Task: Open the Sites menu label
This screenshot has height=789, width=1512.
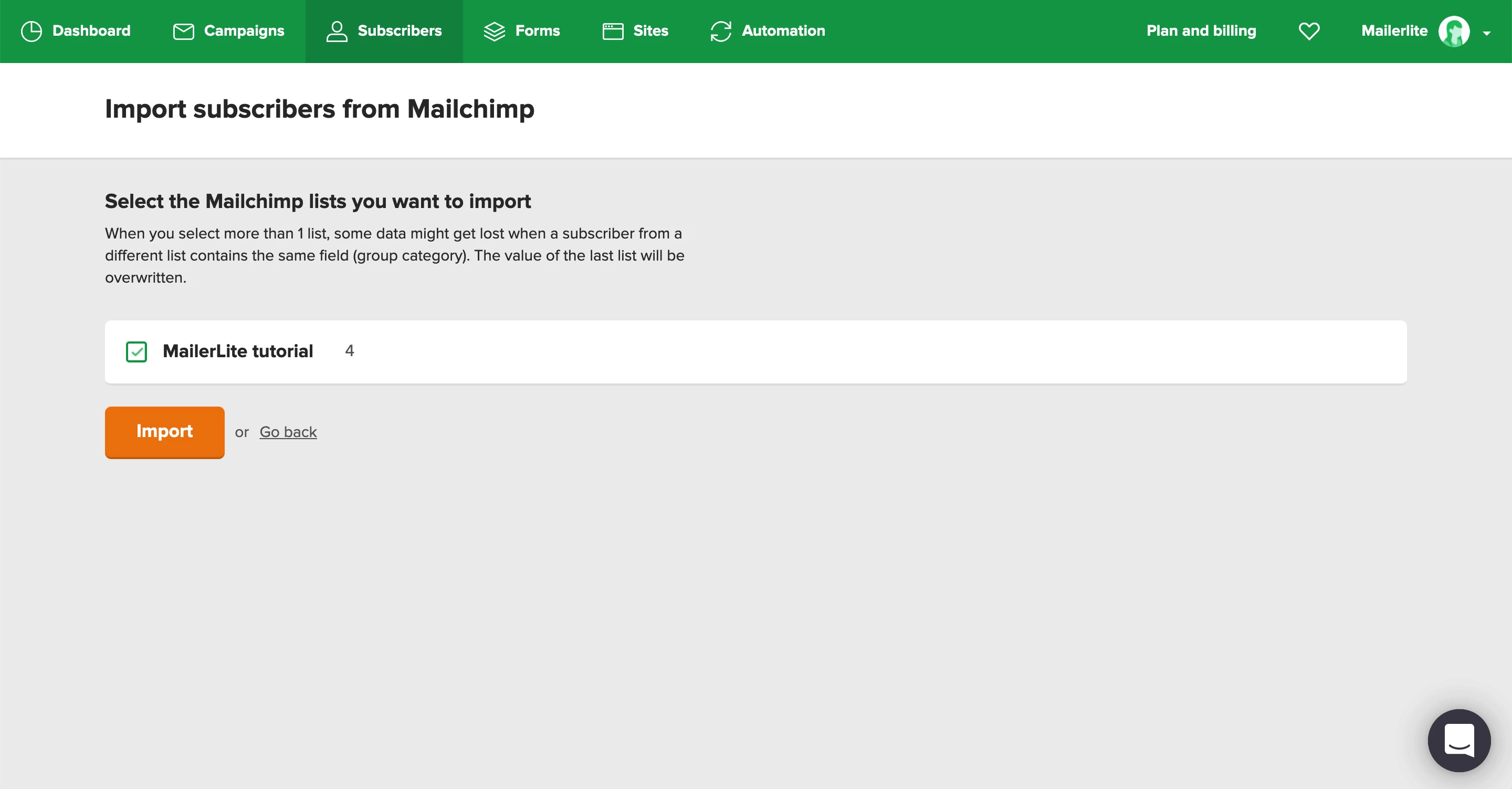Action: [x=650, y=31]
